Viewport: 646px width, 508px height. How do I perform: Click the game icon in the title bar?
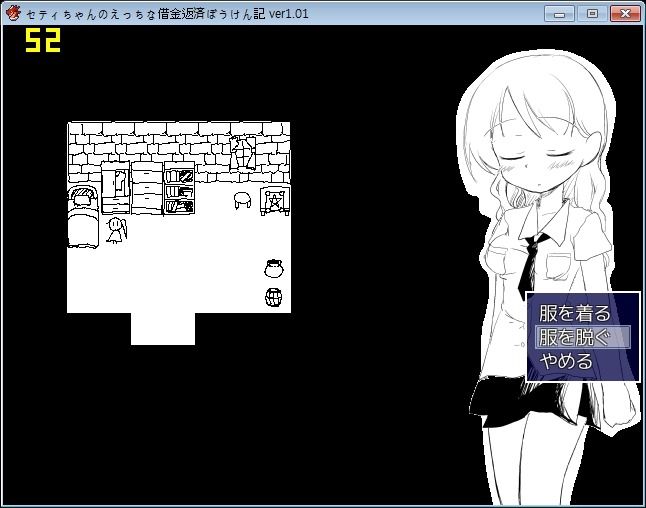(13, 13)
